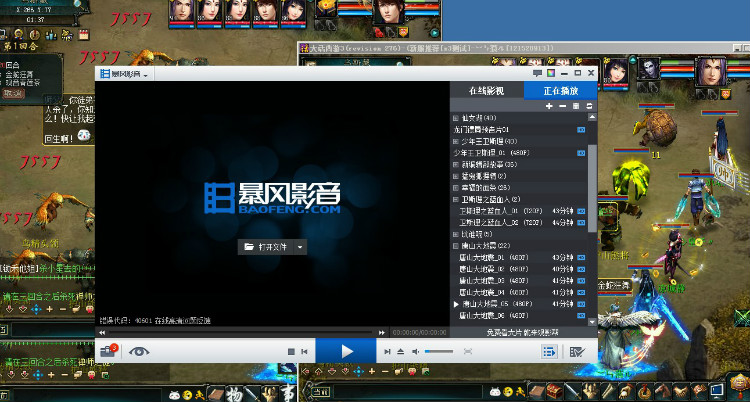Click the clear playlist icon beside minus
750x402 pixels.
[x=576, y=106]
